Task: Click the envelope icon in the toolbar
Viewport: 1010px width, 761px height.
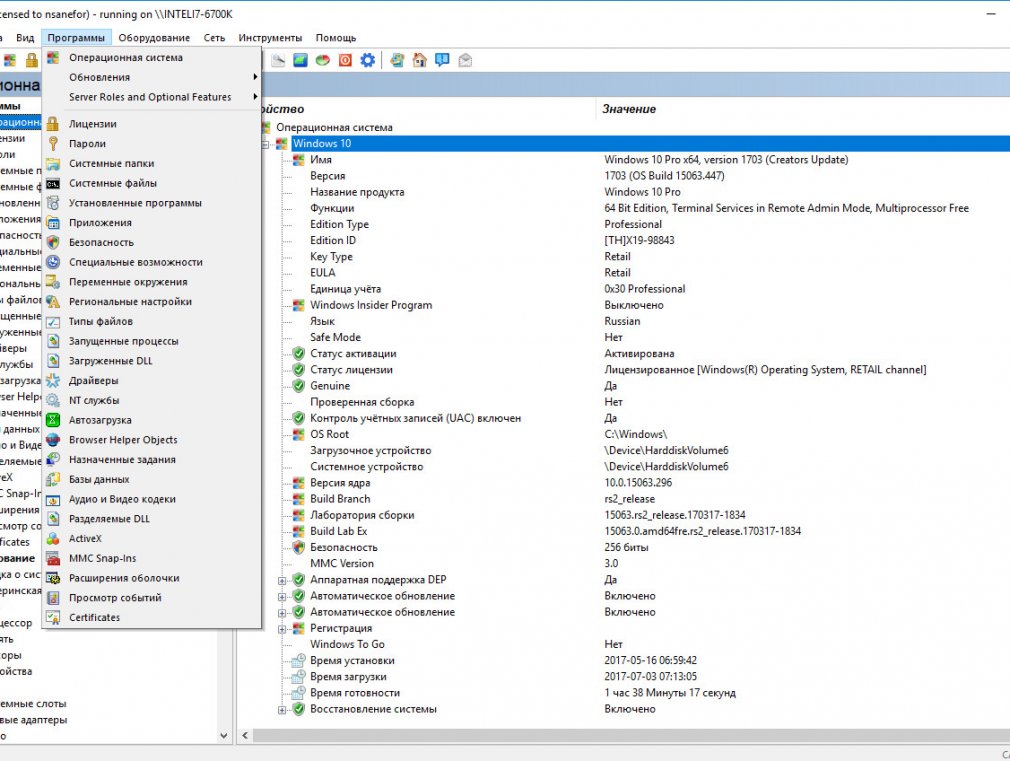Action: [x=465, y=61]
